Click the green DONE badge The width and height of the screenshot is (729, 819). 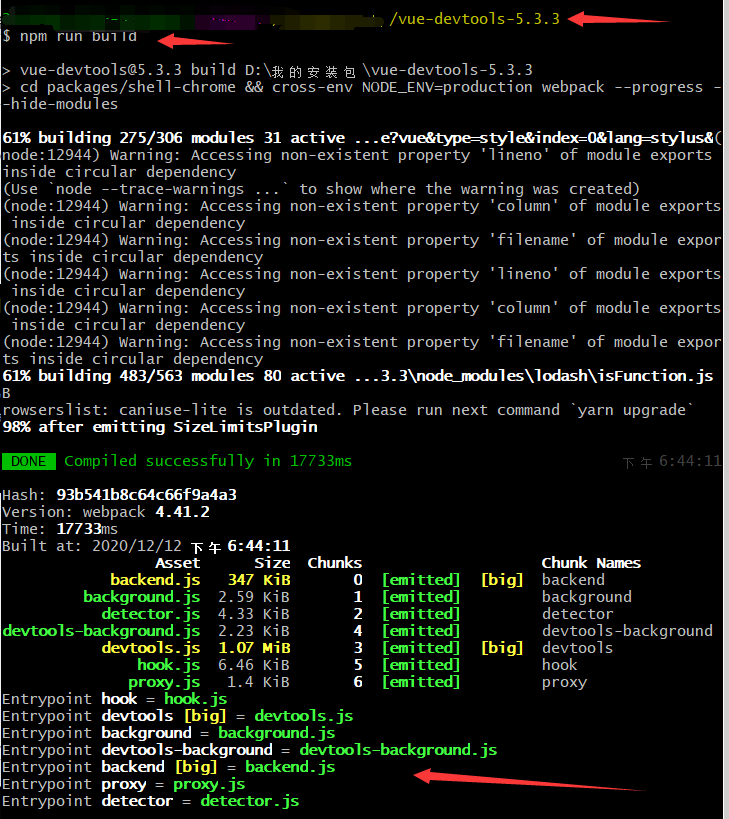point(29,461)
